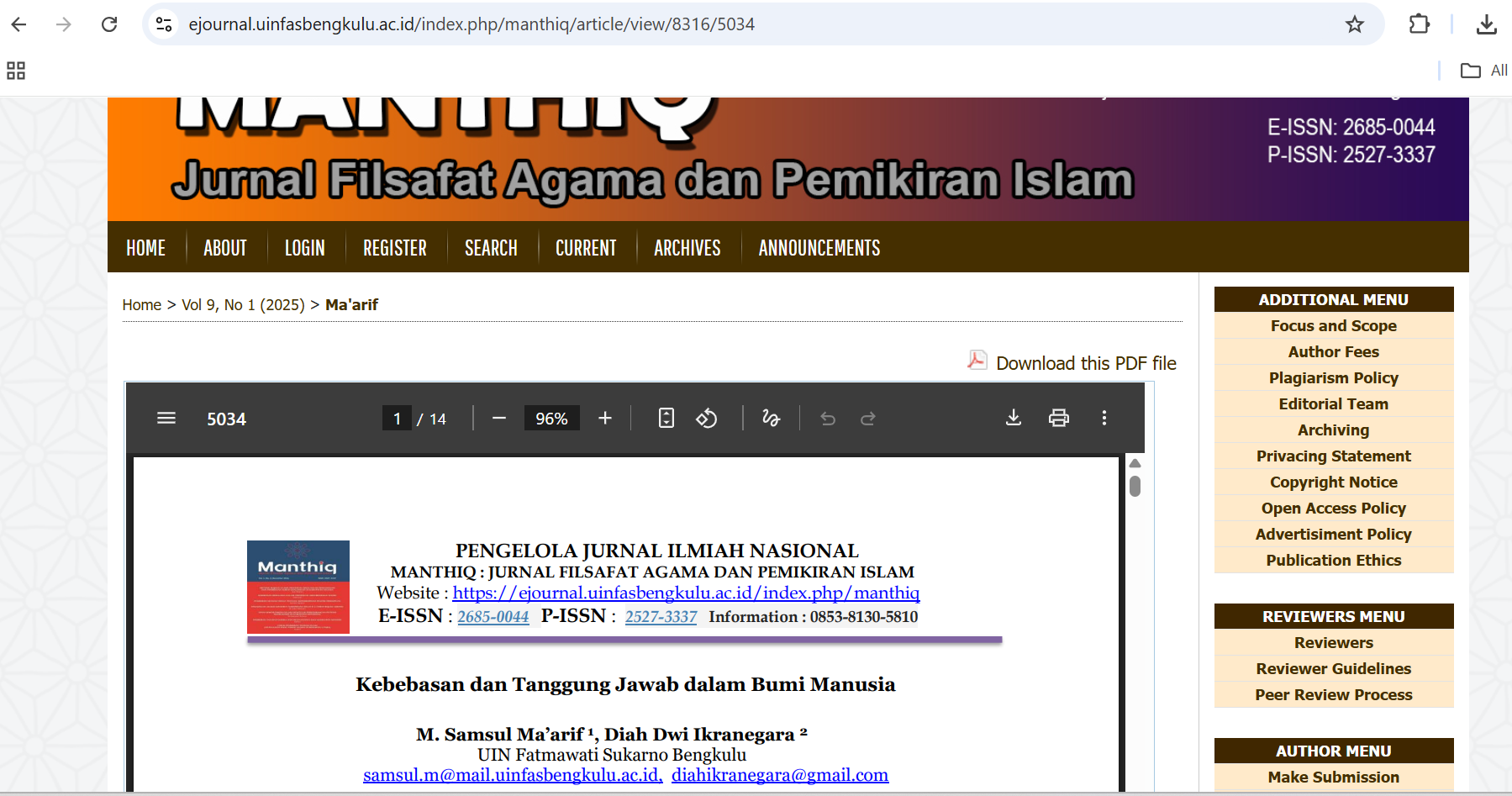Screen dimensions: 1512x796
Task: Activate the PDF draw annotation tool
Action: coord(771,419)
